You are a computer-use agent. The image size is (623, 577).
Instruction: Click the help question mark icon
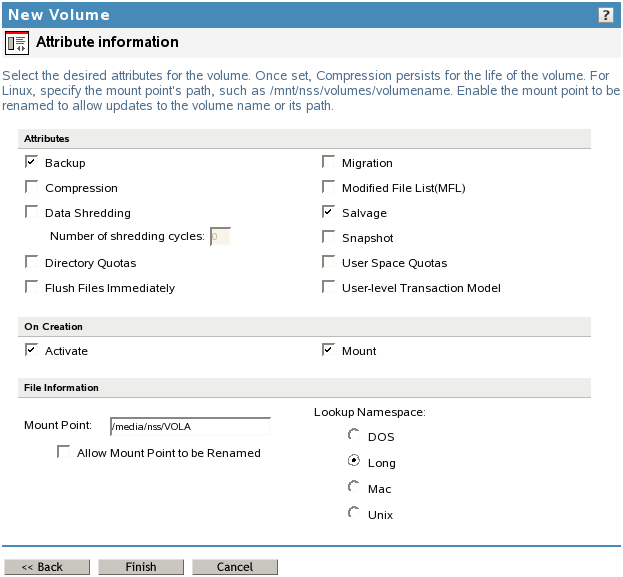606,15
